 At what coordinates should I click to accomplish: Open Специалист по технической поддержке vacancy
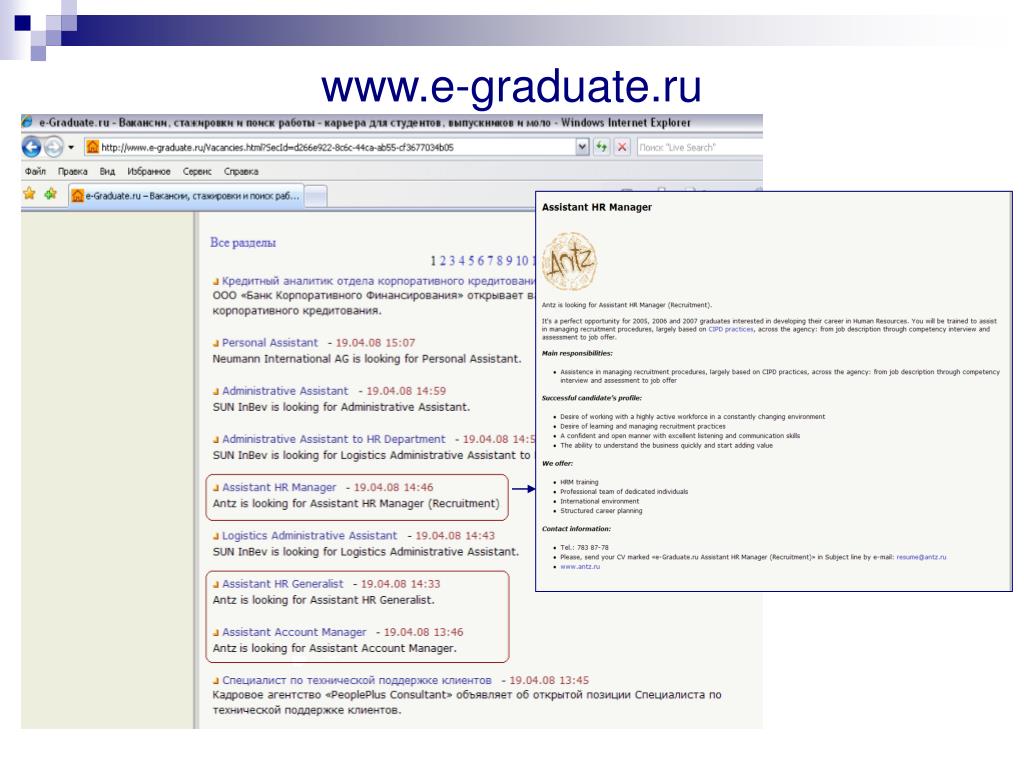pyautogui.click(x=357, y=680)
